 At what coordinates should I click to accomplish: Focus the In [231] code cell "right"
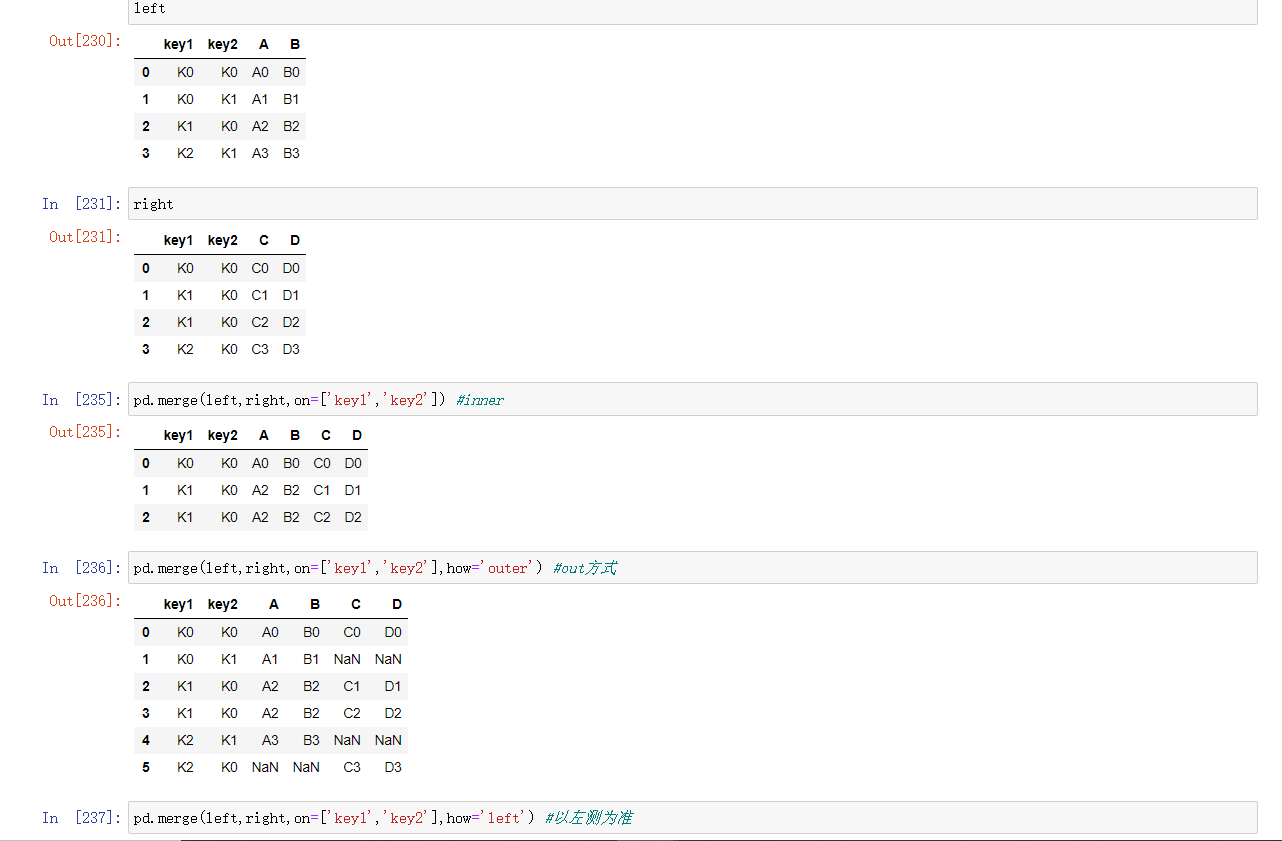(693, 204)
